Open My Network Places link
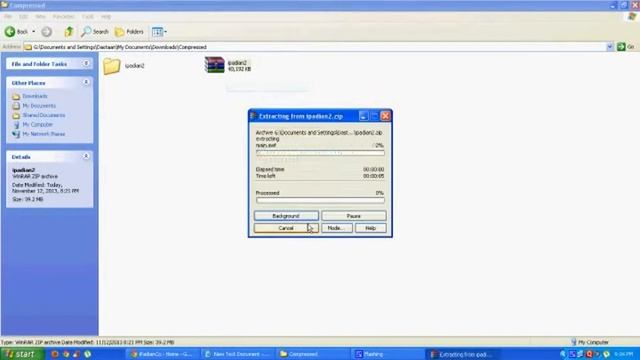This screenshot has height=360, width=640. (44, 134)
